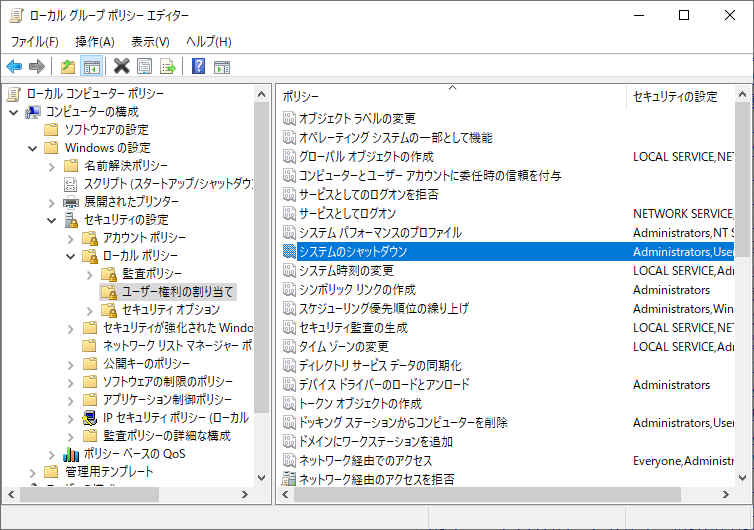Click the システム時刻の変更 policy icon
Screen dimensions: 754x530
[289, 270]
